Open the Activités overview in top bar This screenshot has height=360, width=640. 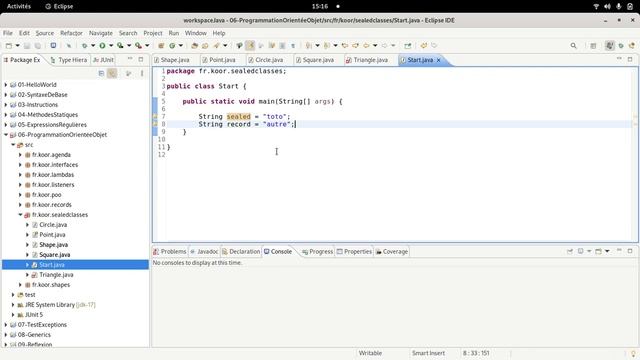[19, 7]
